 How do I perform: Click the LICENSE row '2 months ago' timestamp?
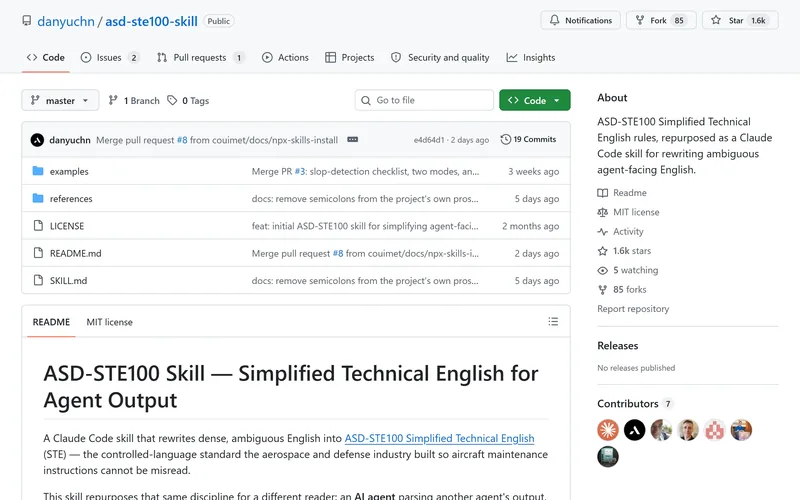(x=531, y=226)
